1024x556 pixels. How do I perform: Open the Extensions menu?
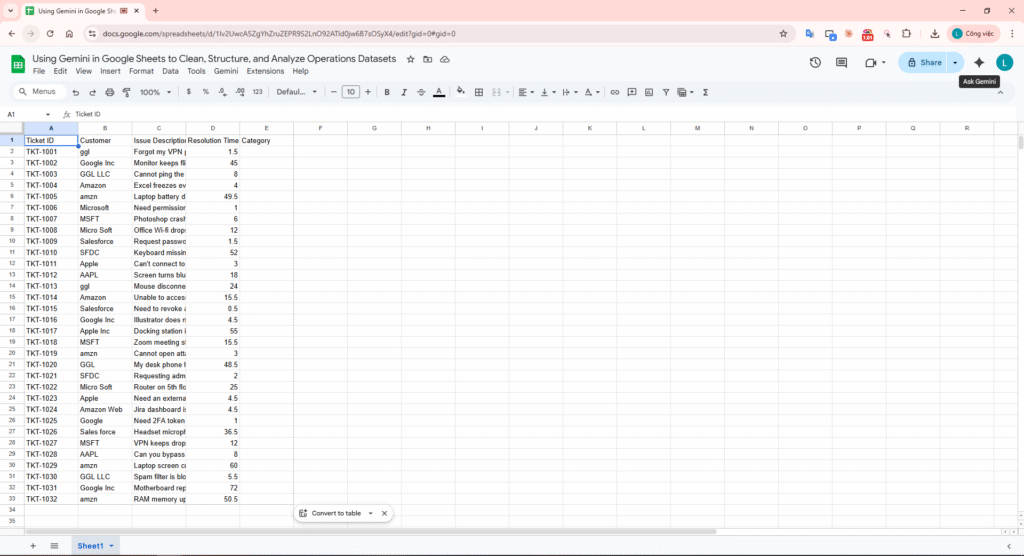tap(265, 71)
